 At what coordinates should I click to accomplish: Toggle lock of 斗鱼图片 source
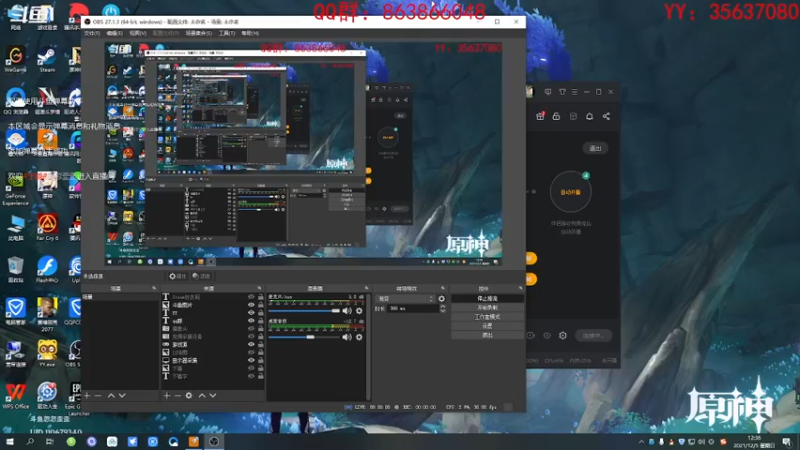261,305
